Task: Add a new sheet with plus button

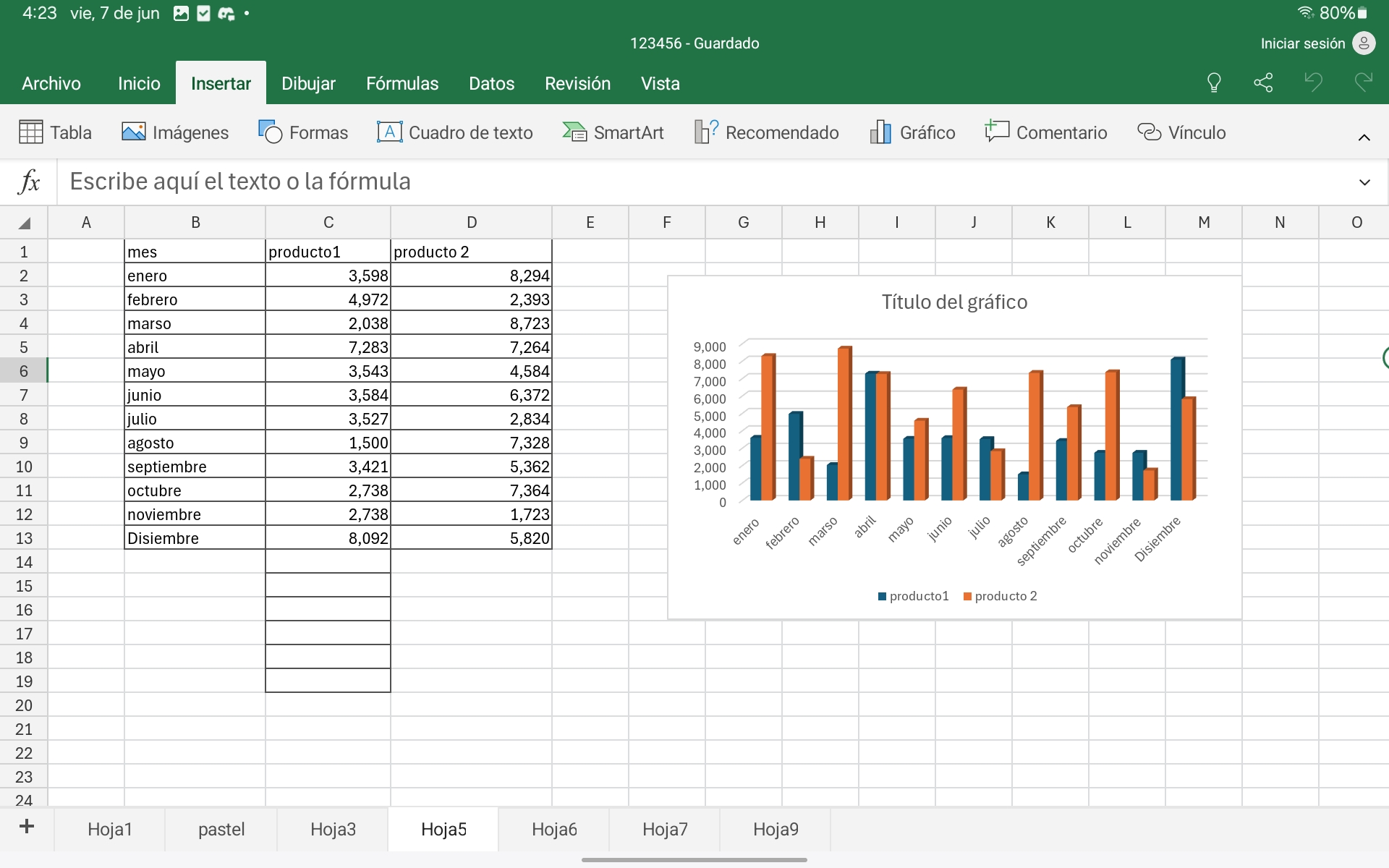Action: pos(27,827)
